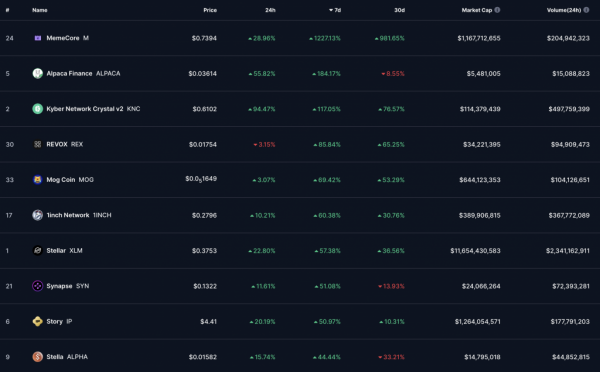Screen dimensions: 600x372
Task: Open the Market Cap info tooltip icon
Action: (x=497, y=10)
